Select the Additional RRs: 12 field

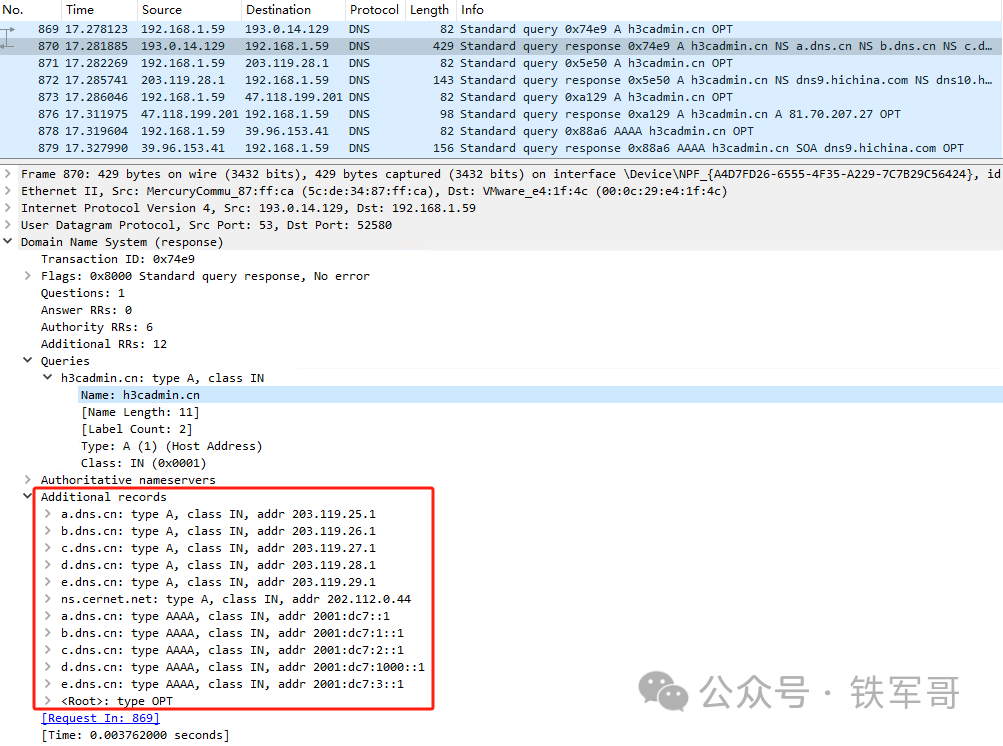click(x=104, y=344)
